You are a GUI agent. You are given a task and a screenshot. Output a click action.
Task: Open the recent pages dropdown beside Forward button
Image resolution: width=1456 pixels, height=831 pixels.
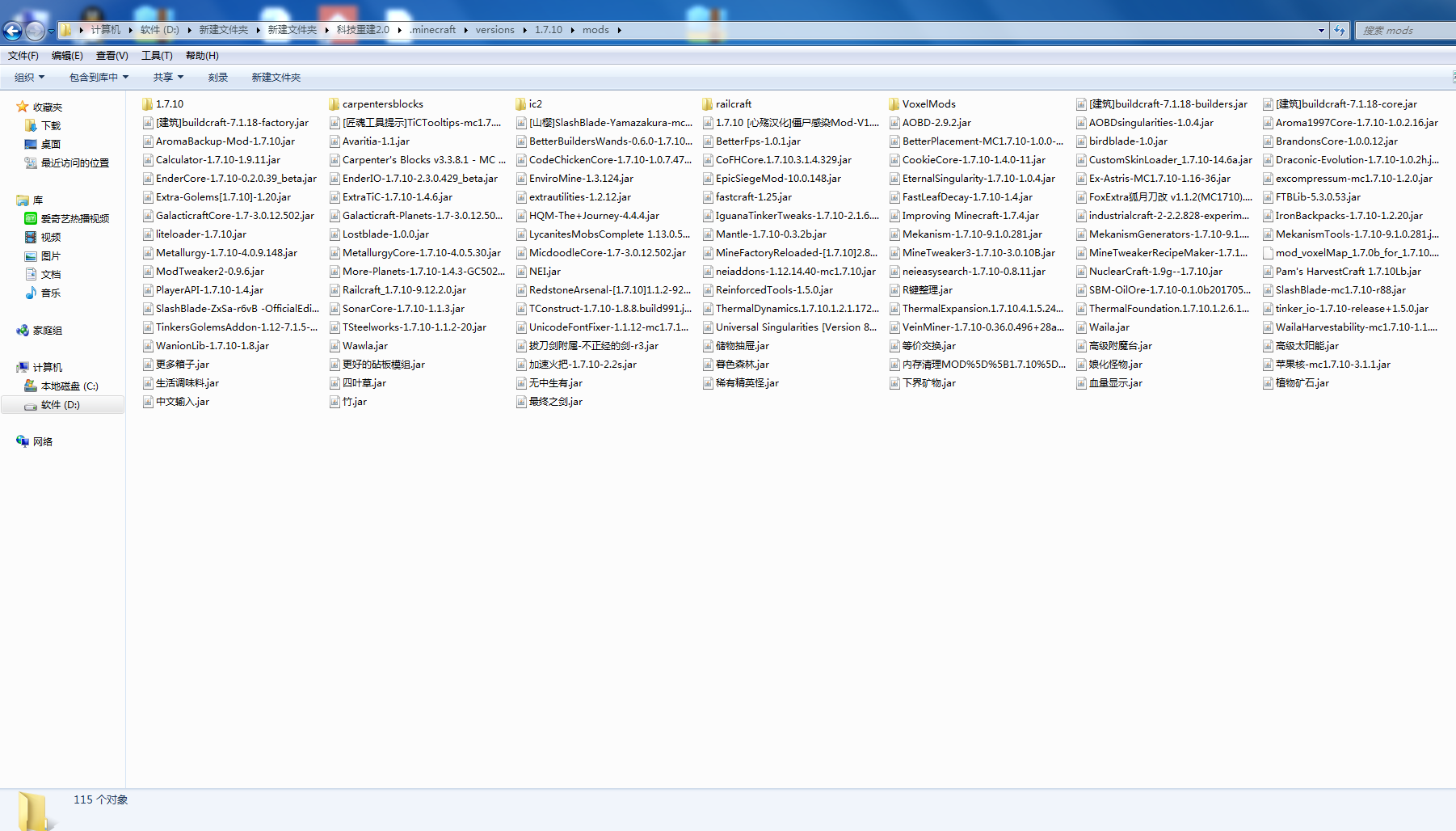pyautogui.click(x=51, y=31)
